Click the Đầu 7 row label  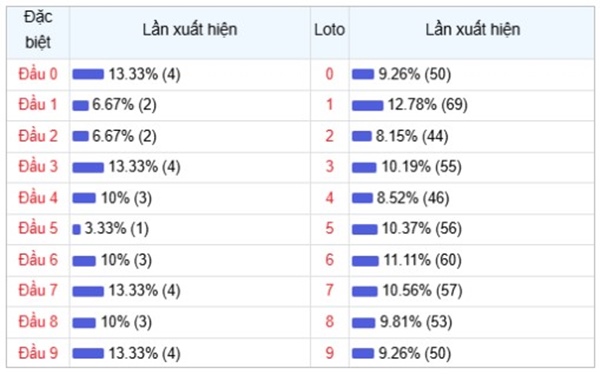pos(38,290)
